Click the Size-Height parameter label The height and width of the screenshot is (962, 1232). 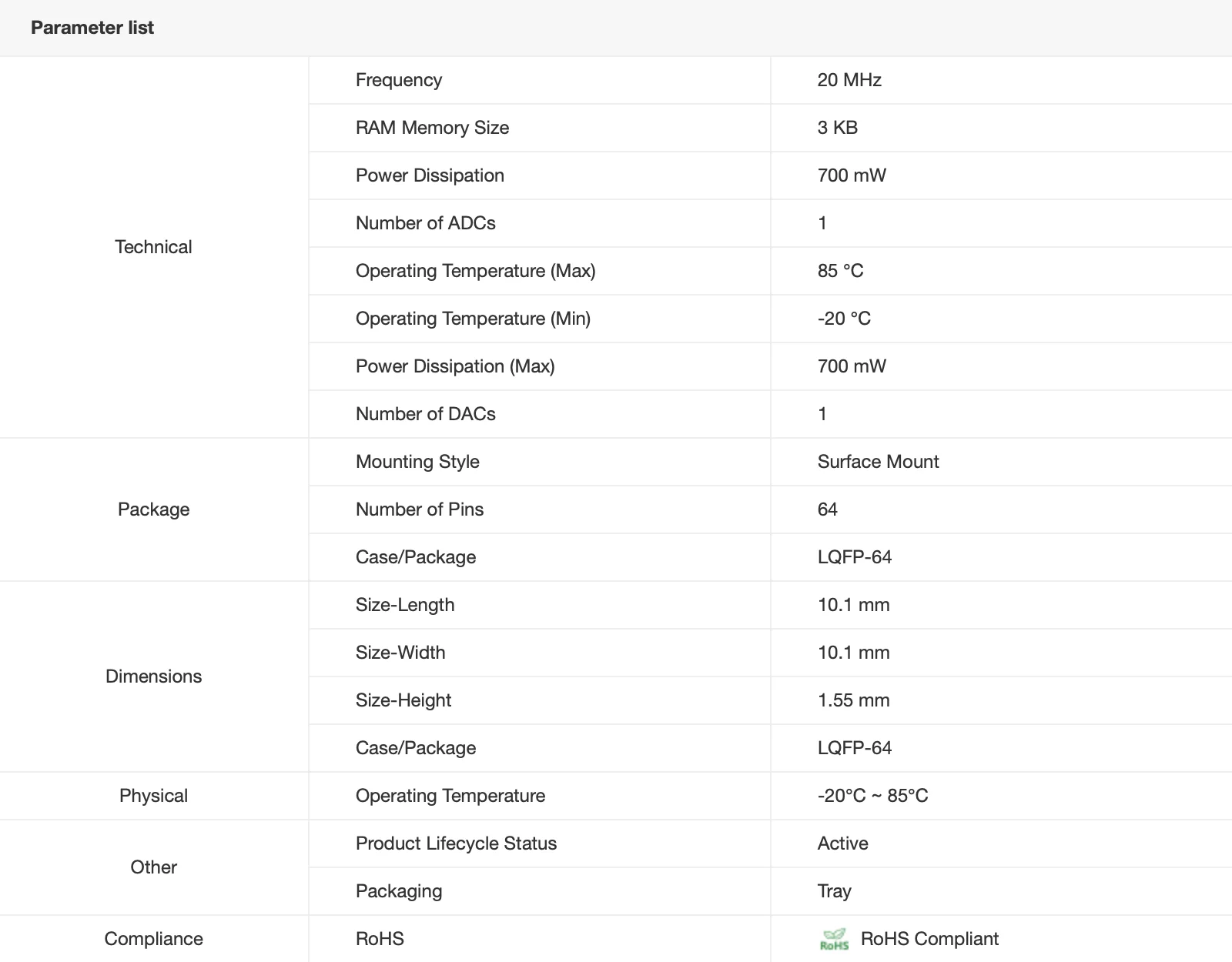point(403,700)
